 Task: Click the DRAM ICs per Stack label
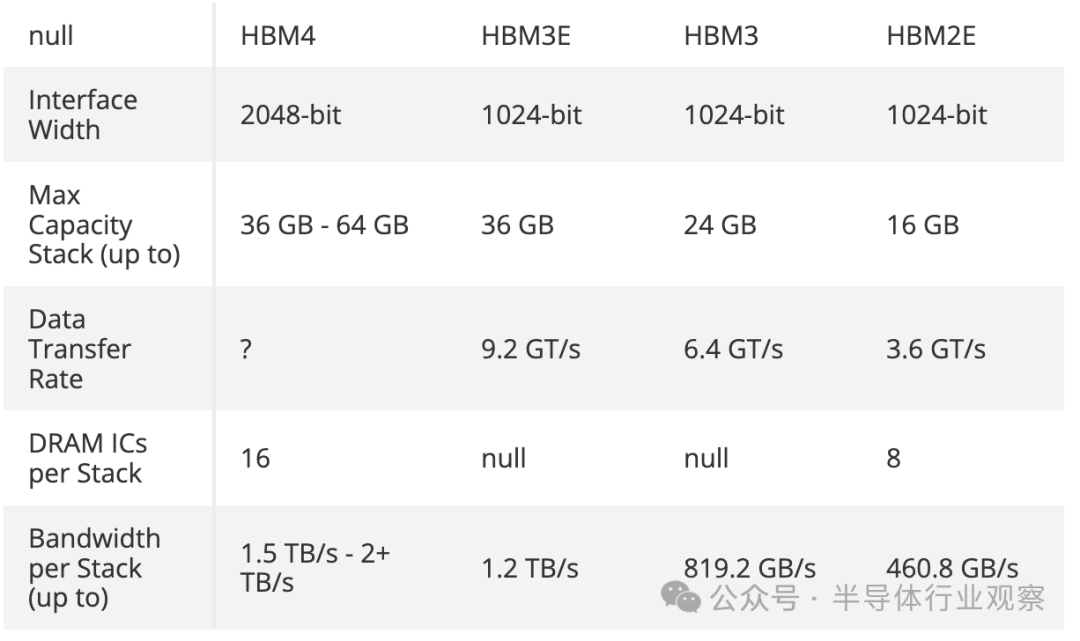click(88, 459)
